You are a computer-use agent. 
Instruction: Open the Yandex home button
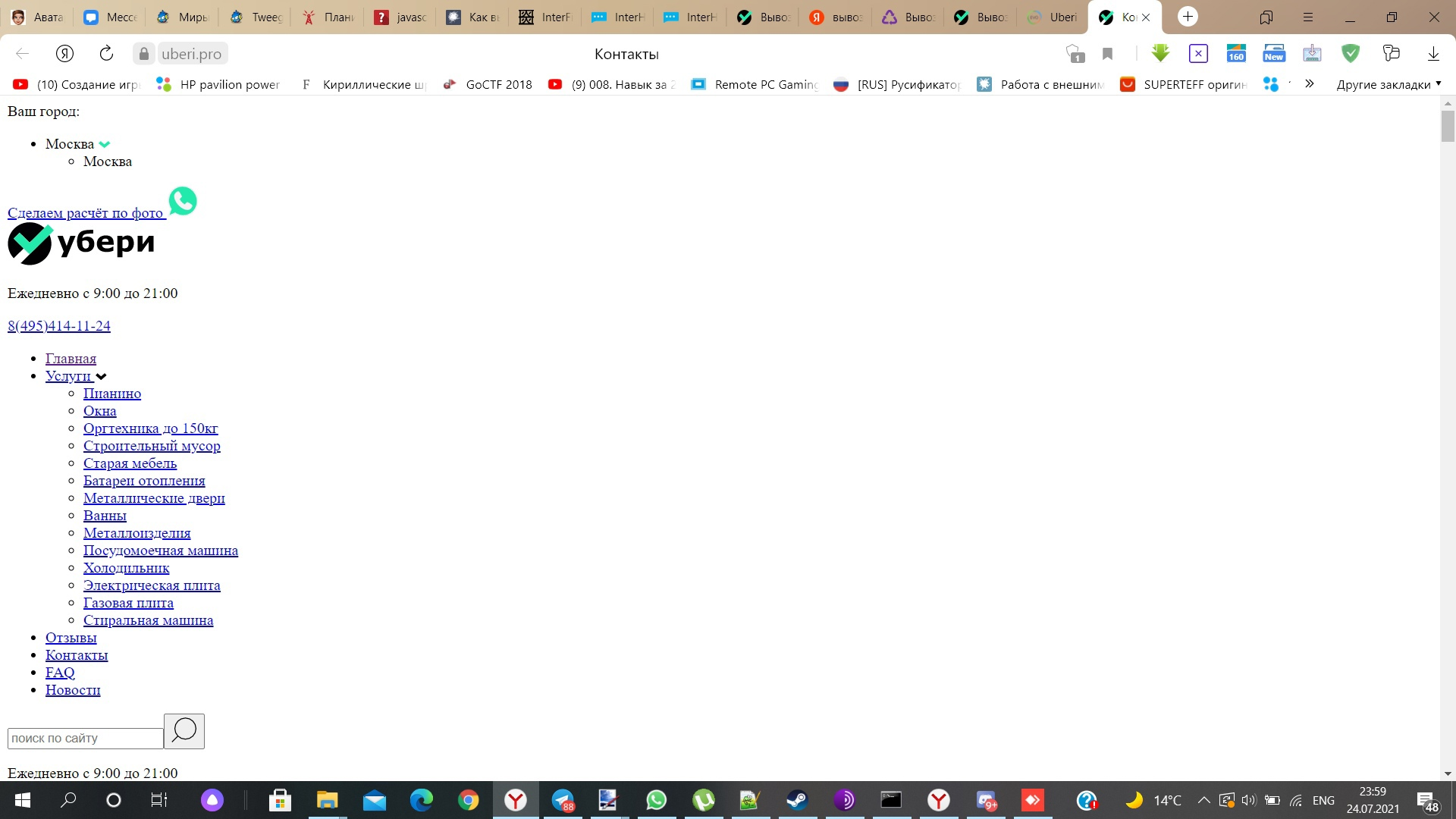point(64,53)
